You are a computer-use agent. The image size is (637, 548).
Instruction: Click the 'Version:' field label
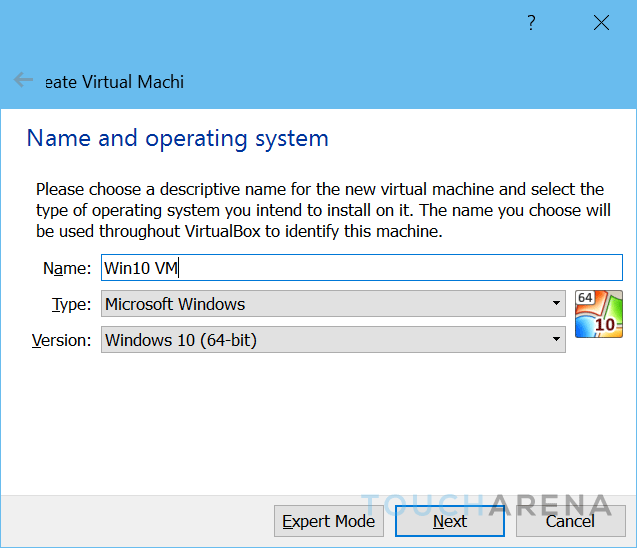pyautogui.click(x=62, y=340)
